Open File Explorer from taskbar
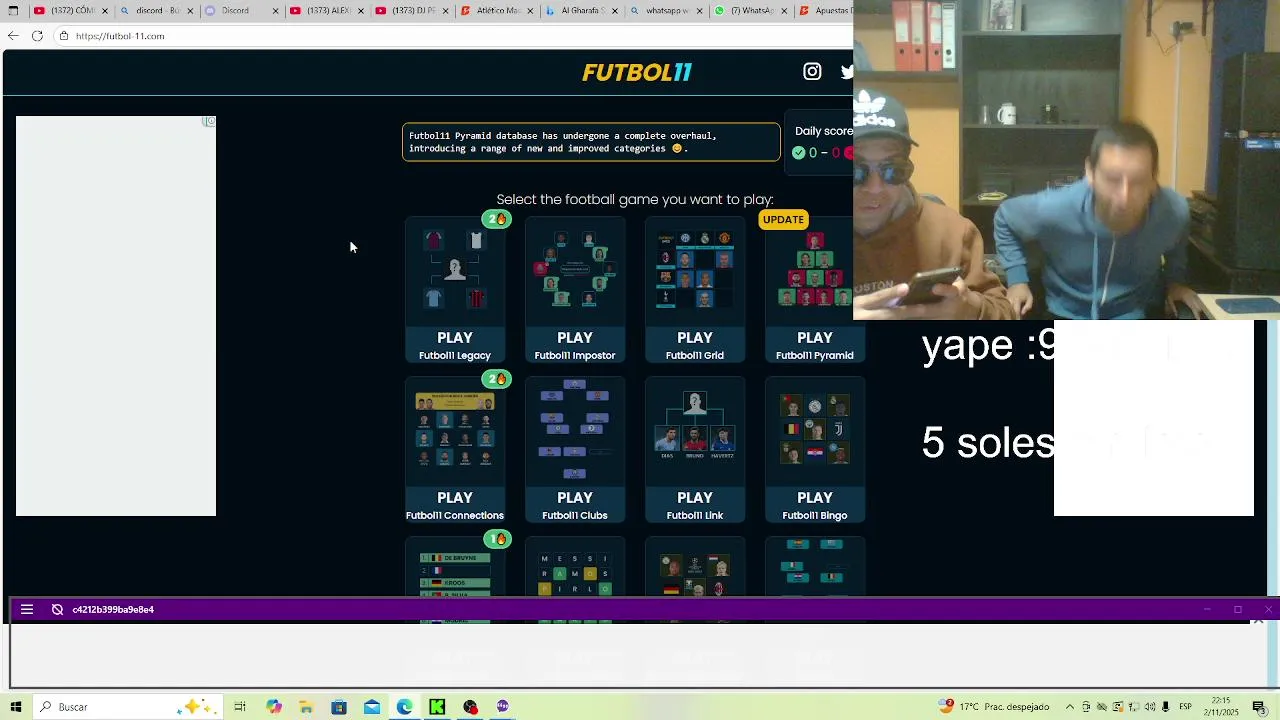Image resolution: width=1280 pixels, height=720 pixels. 306,707
